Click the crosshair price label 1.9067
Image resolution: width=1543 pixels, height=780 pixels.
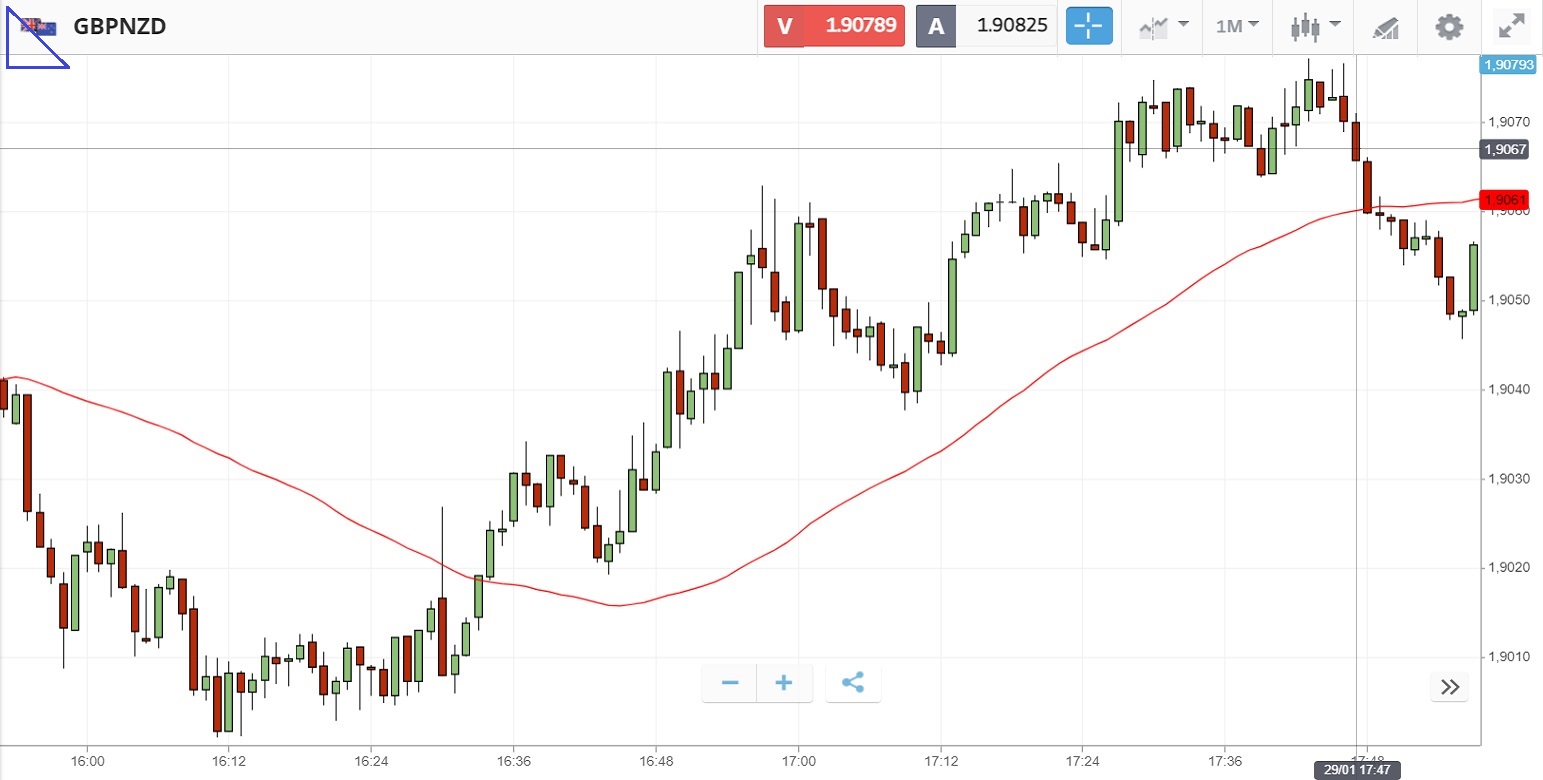tap(1505, 150)
